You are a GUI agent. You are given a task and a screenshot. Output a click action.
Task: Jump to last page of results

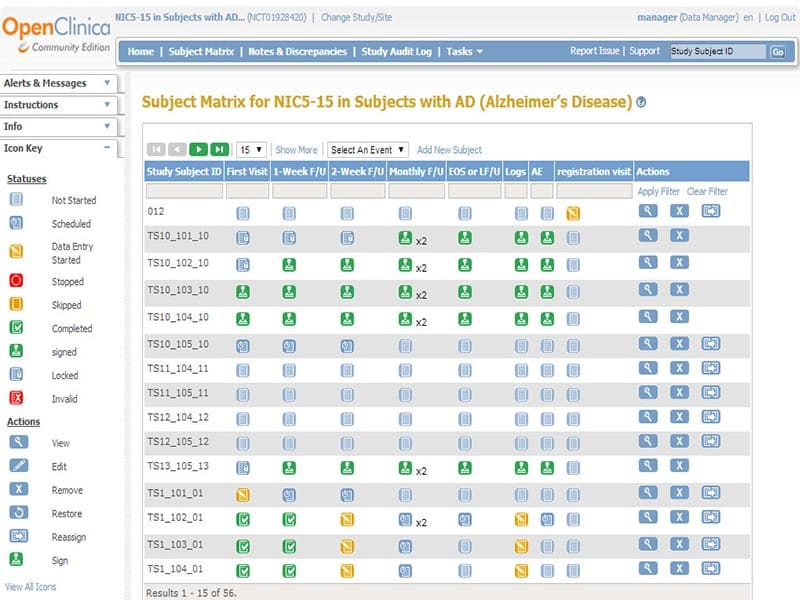pos(219,149)
